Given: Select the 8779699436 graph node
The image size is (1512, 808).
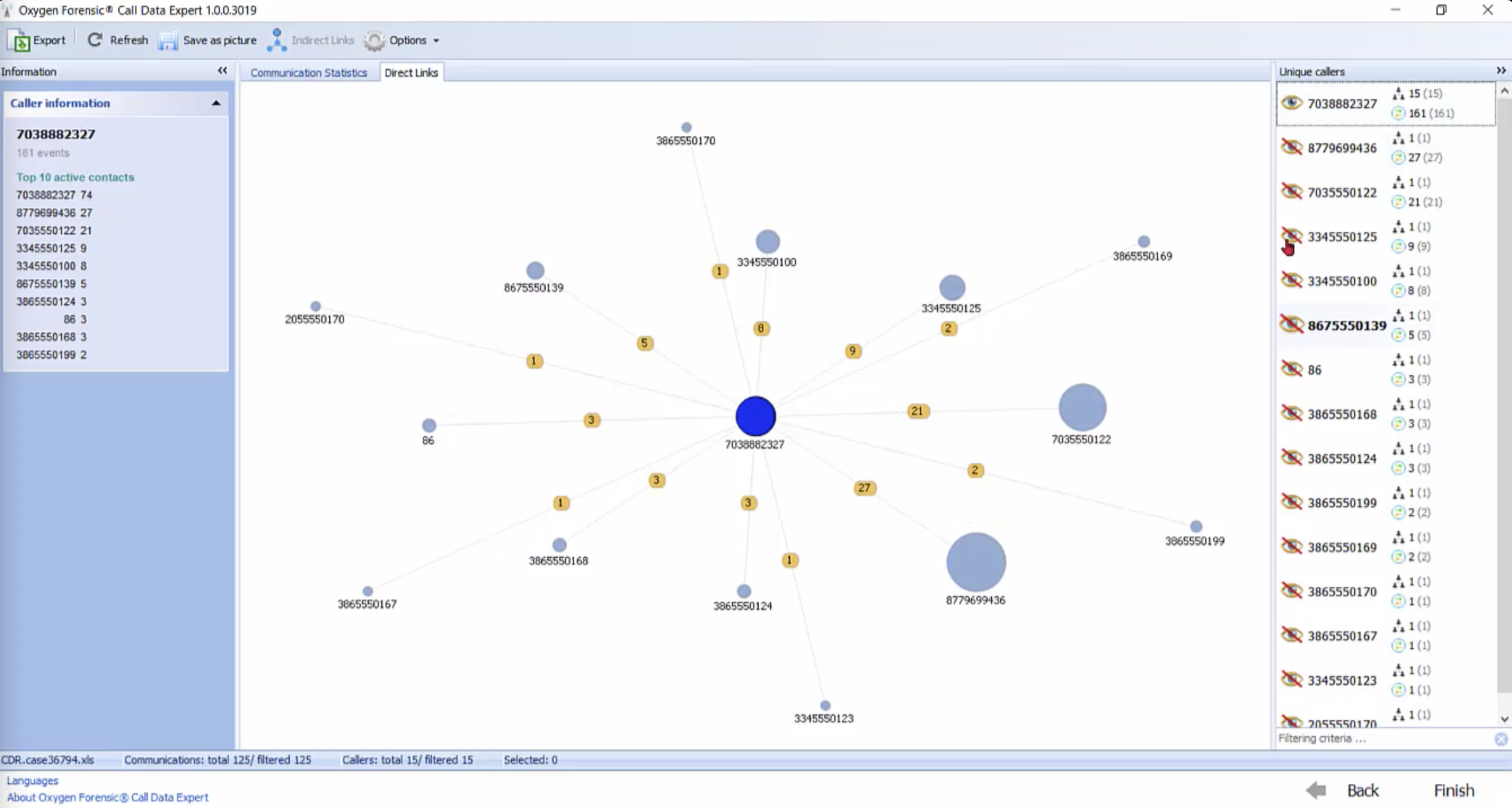Looking at the screenshot, I should coord(975,562).
